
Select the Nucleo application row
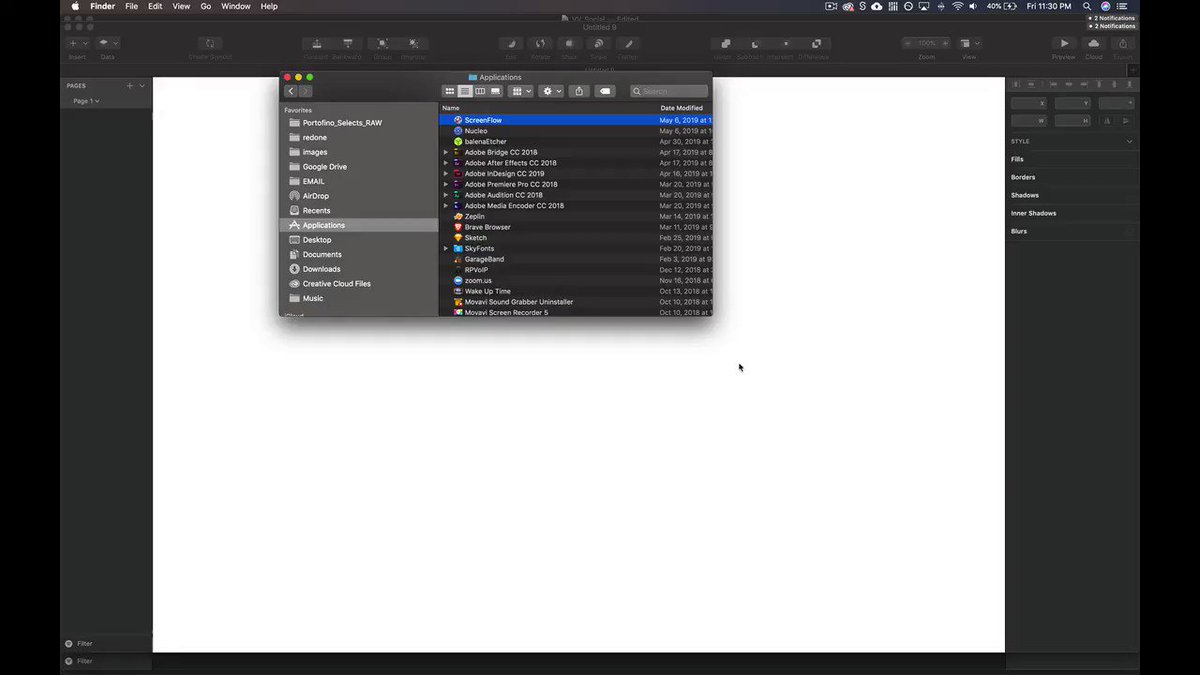click(575, 131)
